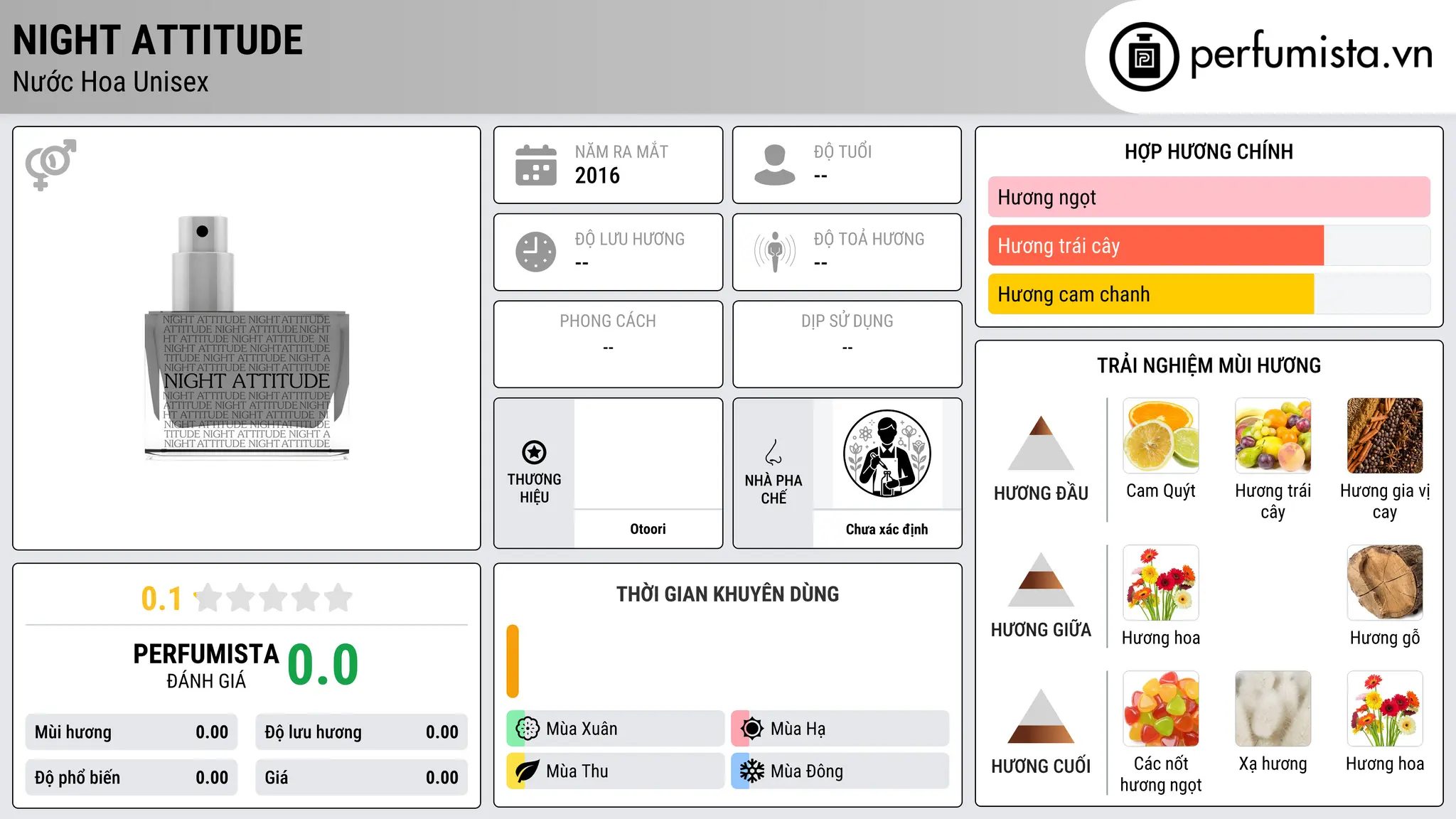Screen dimensions: 1456x819
Task: Click the calendar icon beside Năm ra mắt
Action: coord(536,165)
